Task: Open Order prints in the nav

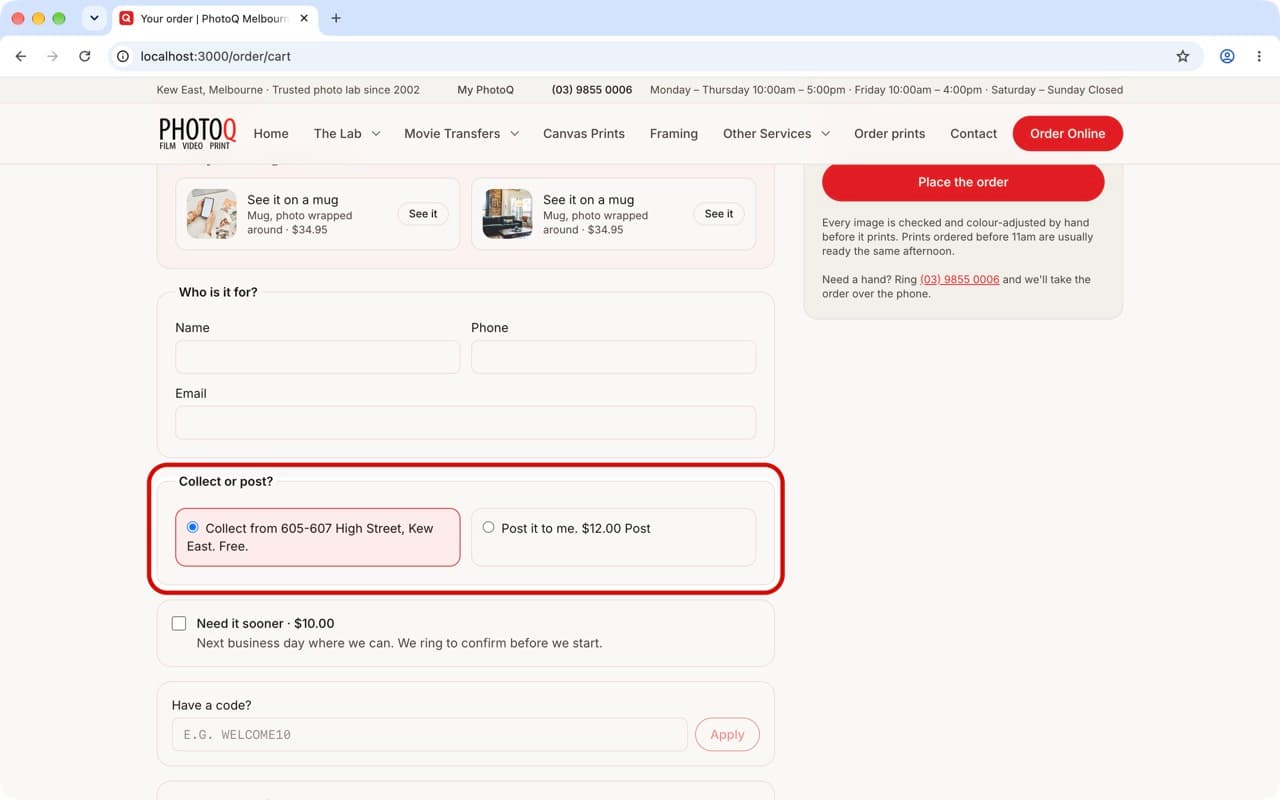Action: [x=890, y=133]
